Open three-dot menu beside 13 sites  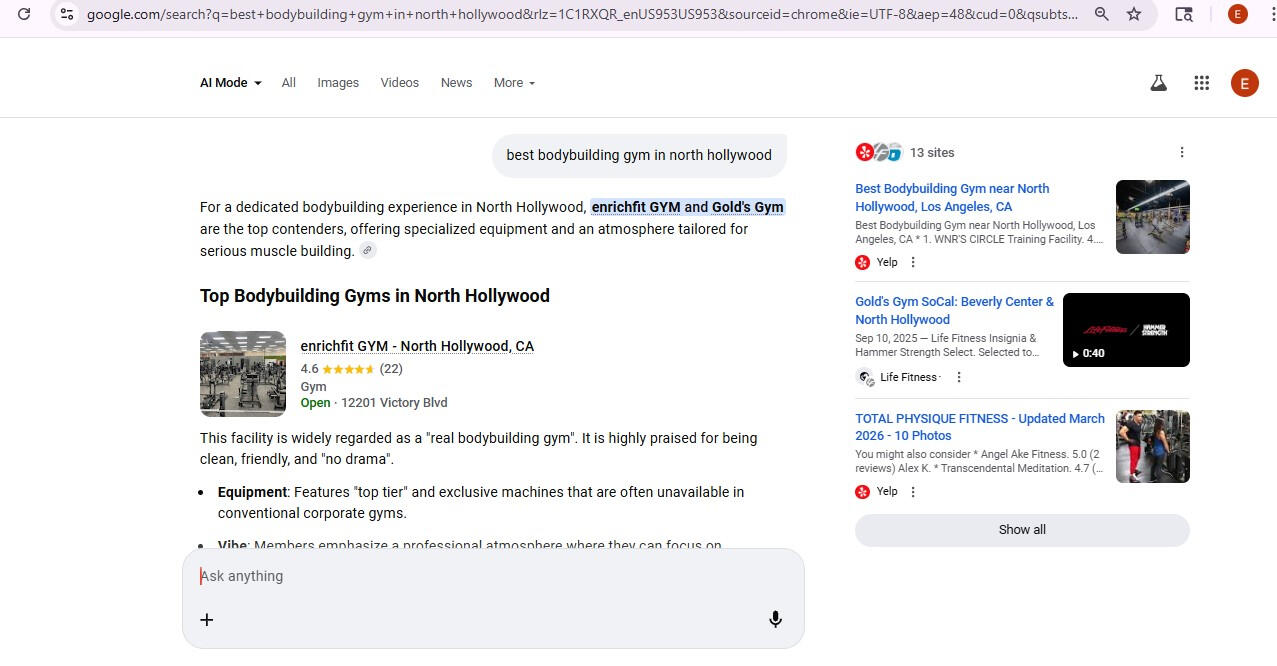[1181, 153]
